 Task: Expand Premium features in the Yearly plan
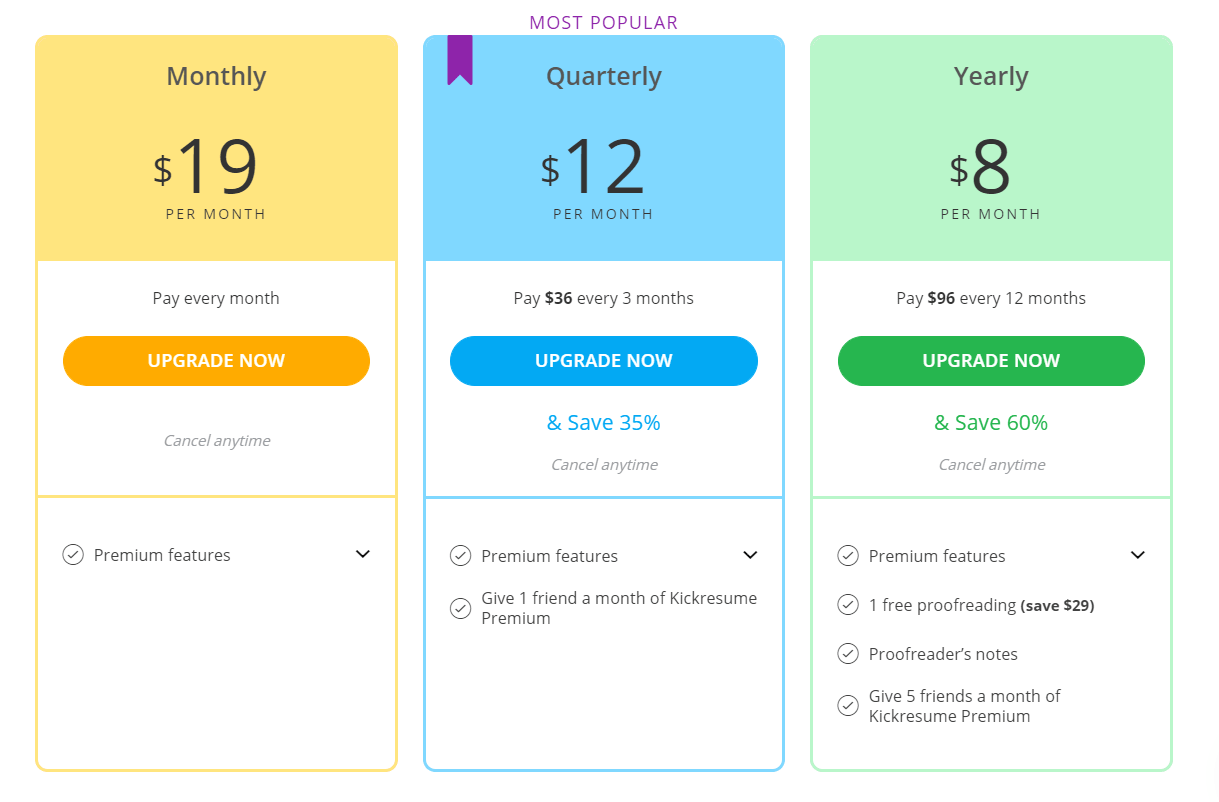click(1137, 554)
